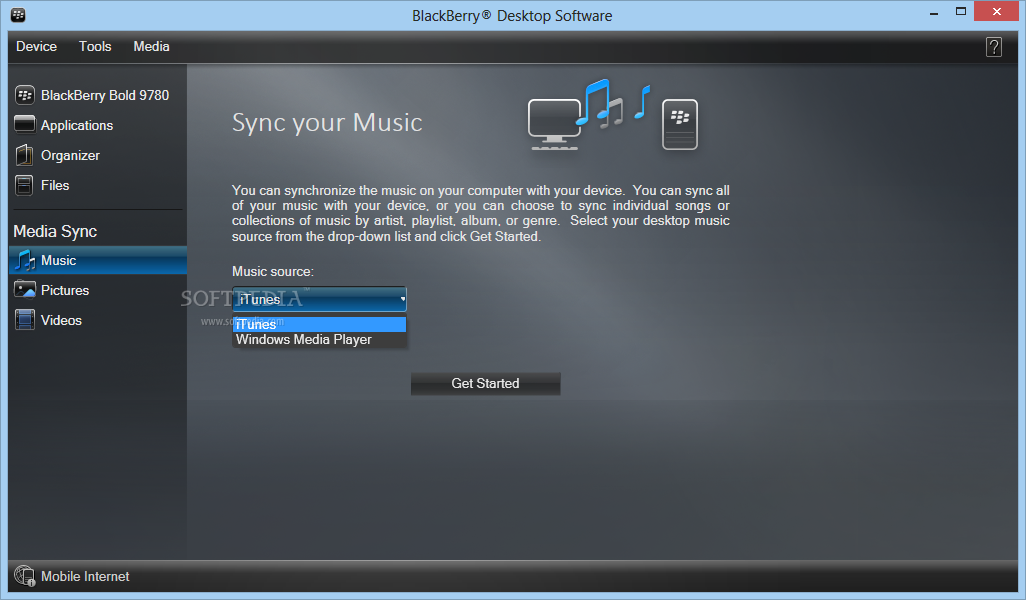The width and height of the screenshot is (1026, 600).
Task: Open help with the question mark icon
Action: [993, 47]
